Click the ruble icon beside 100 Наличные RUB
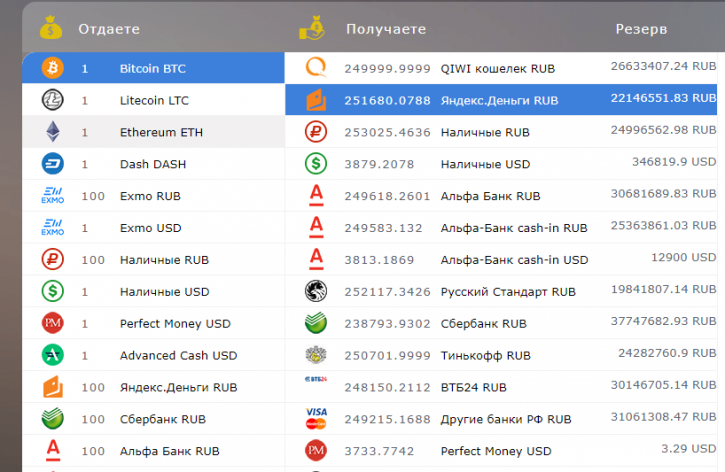This screenshot has height=472, width=725. (53, 259)
